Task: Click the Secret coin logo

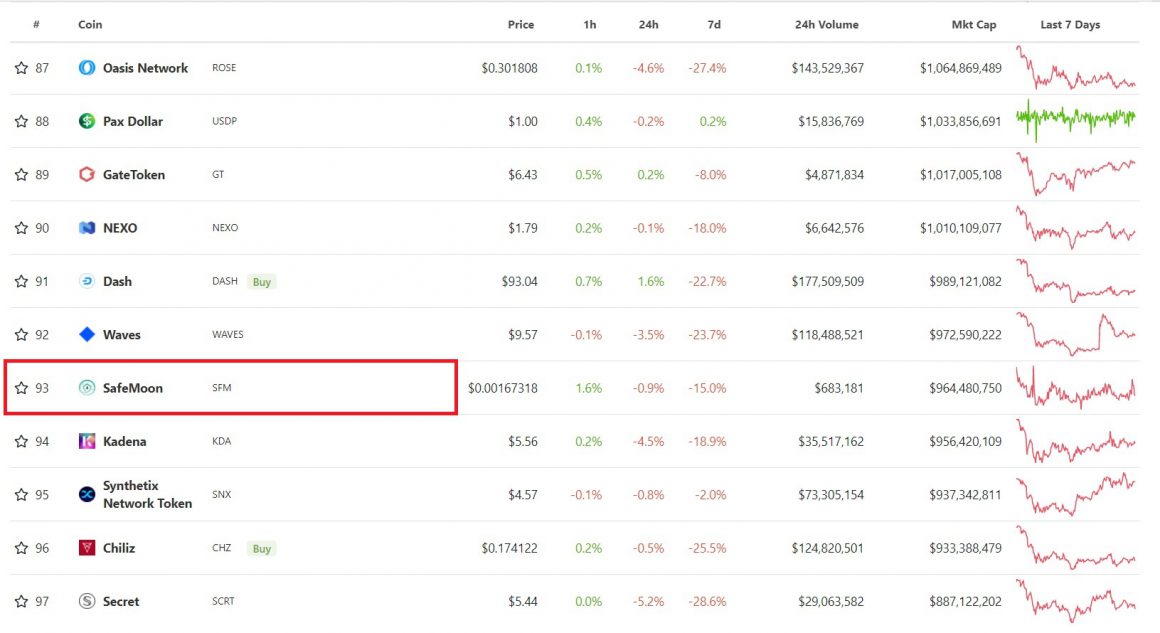Action: (85, 601)
